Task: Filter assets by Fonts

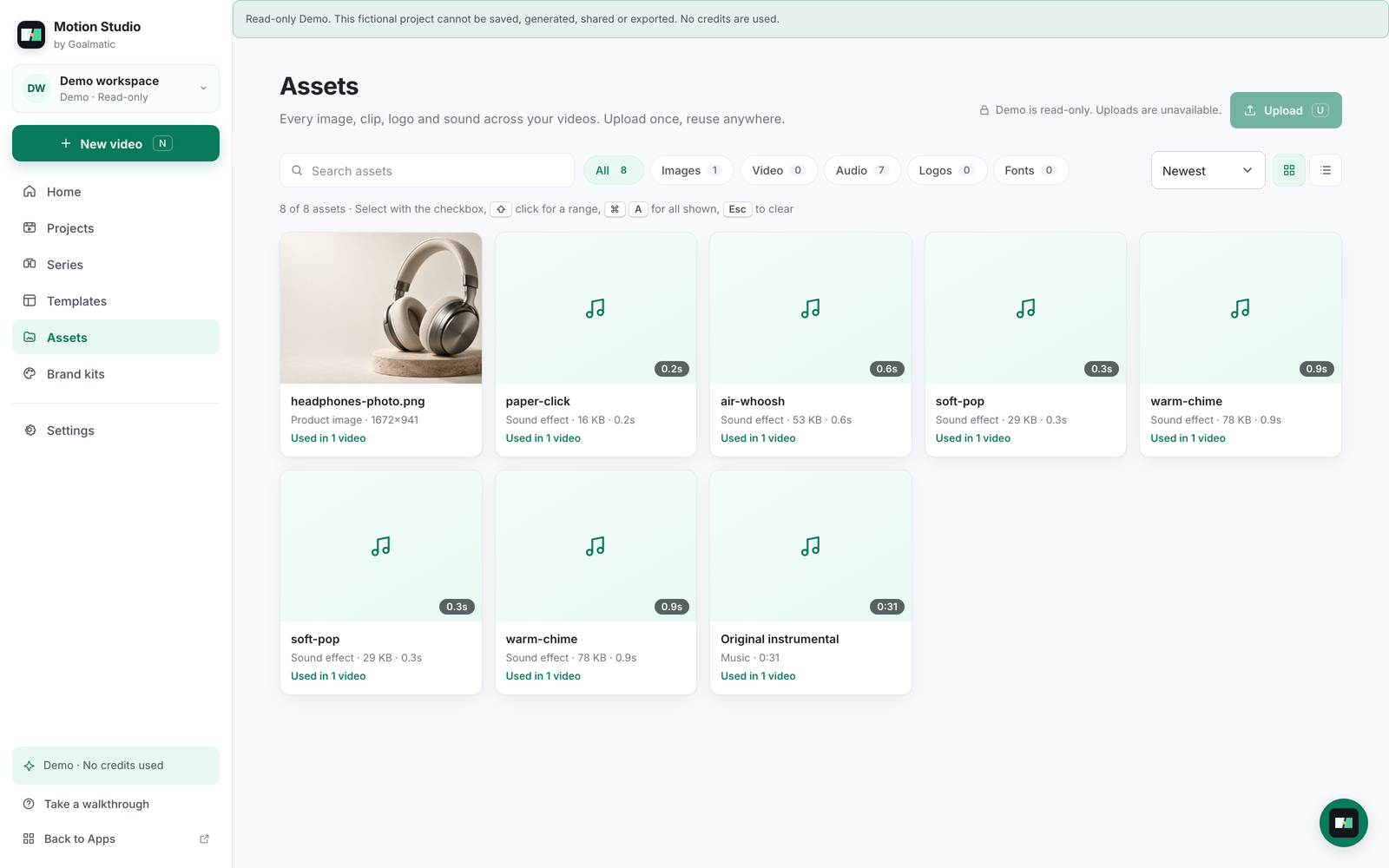Action: pos(1030,170)
